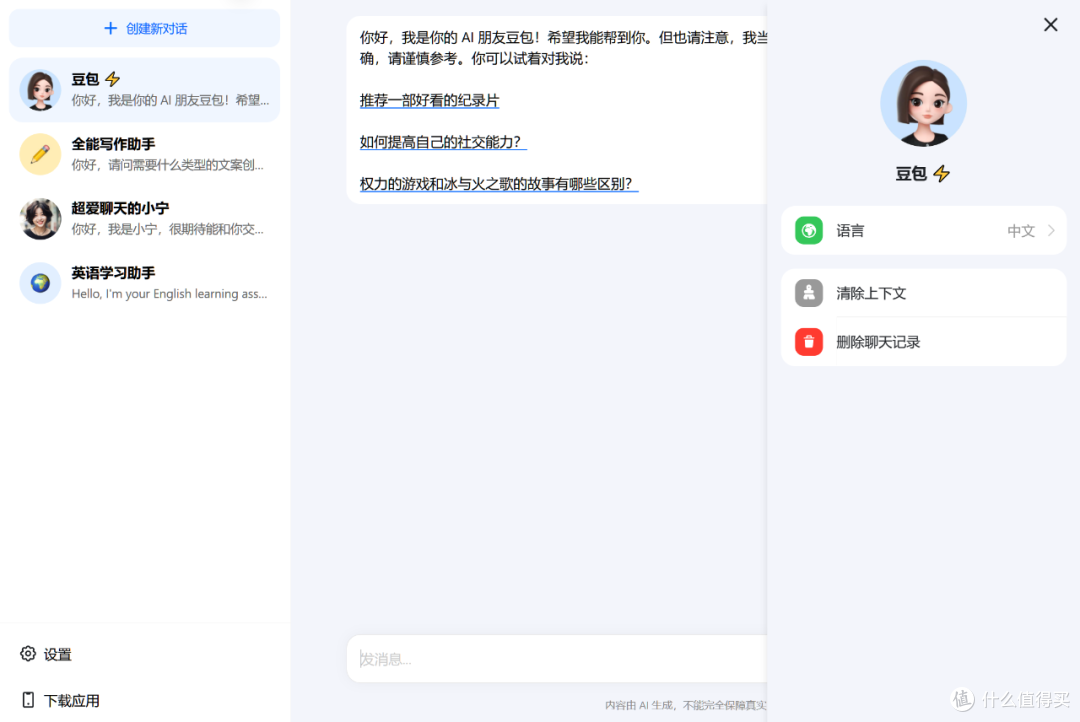
Task: Focus the 发消息 message input field
Action: click(557, 659)
